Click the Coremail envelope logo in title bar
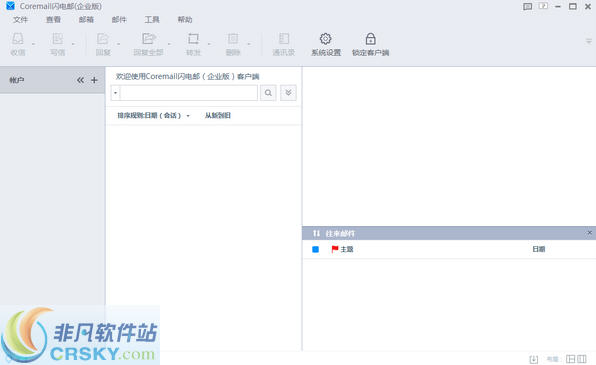596x365 pixels. [x=10, y=6]
